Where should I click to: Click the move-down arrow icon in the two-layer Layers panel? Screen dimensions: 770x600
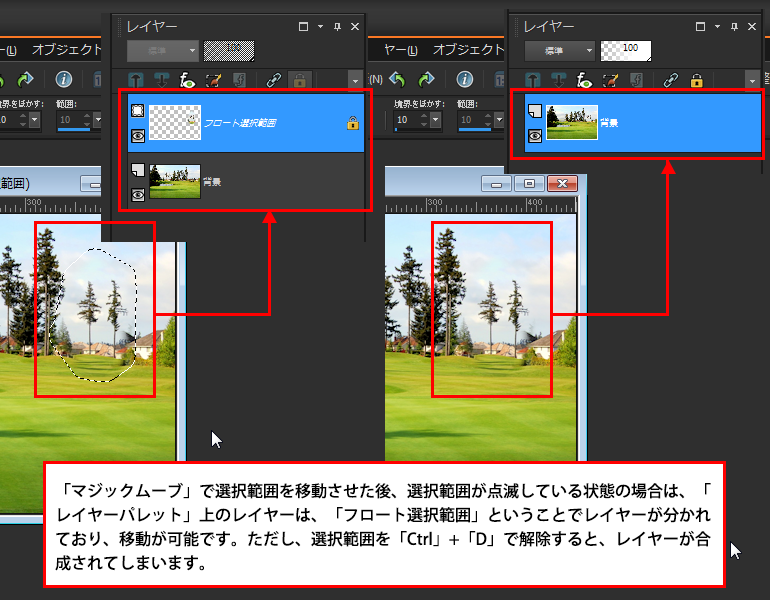pos(161,80)
